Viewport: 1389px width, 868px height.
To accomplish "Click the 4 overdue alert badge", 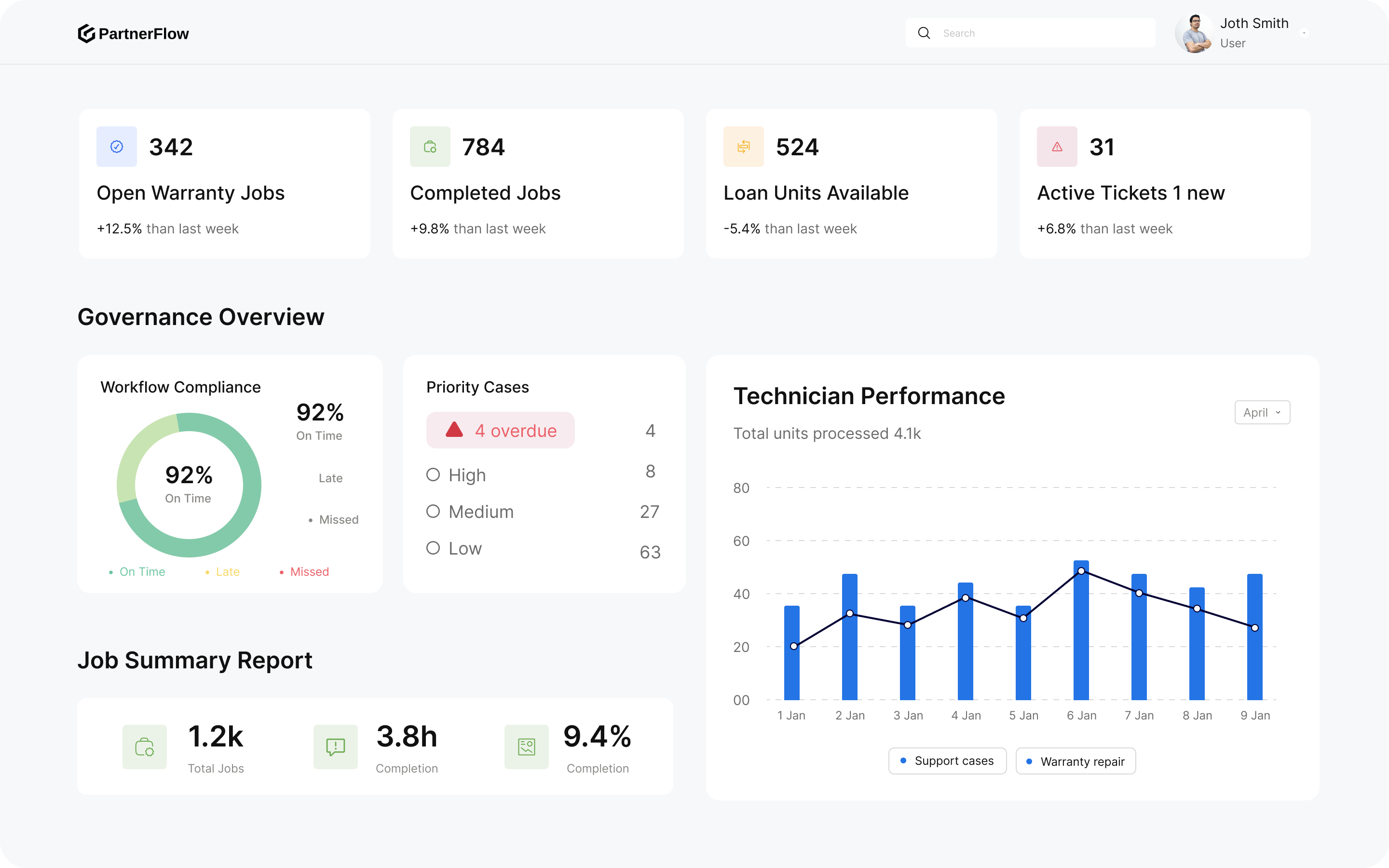I will point(500,430).
